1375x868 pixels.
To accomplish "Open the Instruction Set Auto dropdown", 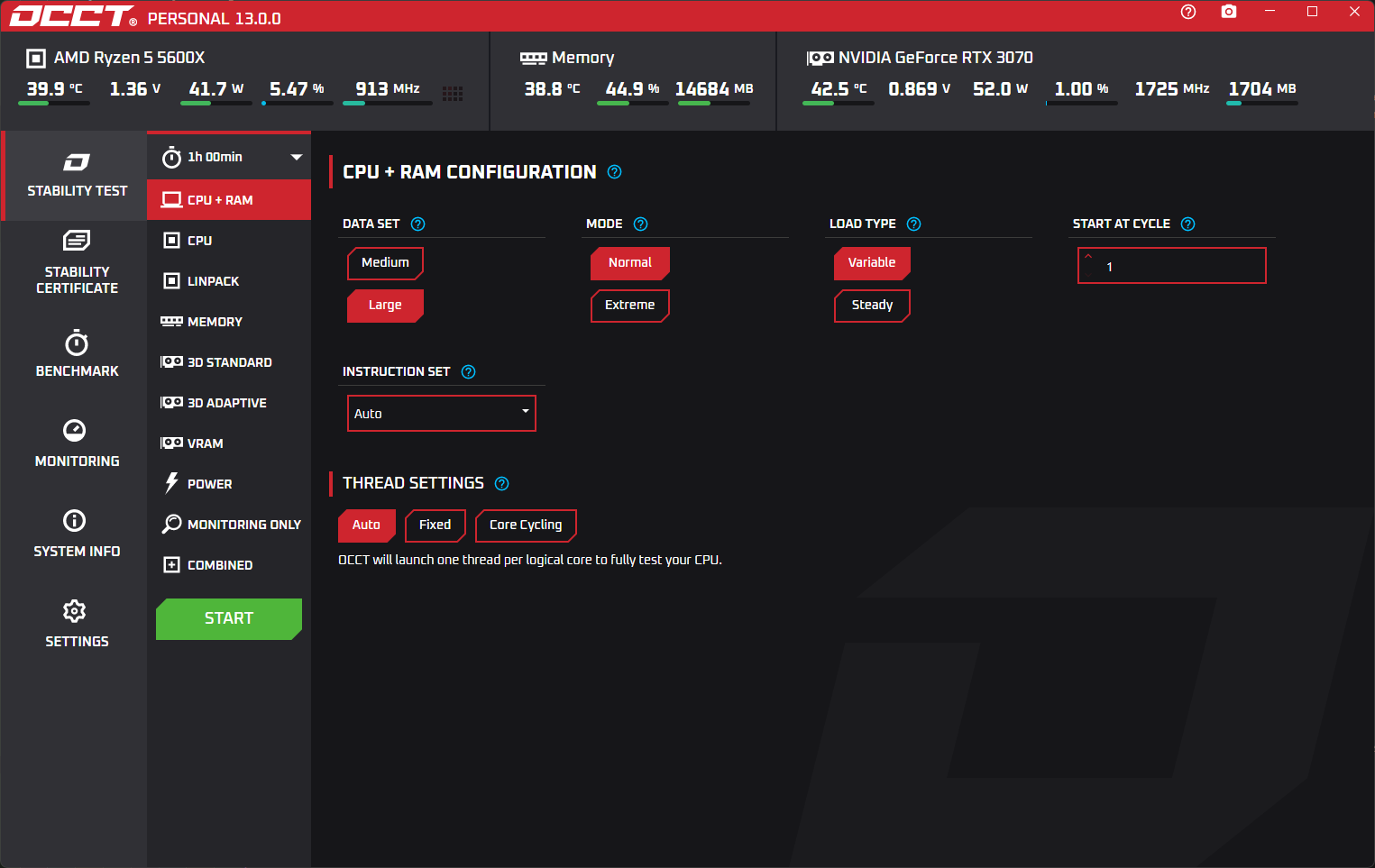I will [441, 414].
